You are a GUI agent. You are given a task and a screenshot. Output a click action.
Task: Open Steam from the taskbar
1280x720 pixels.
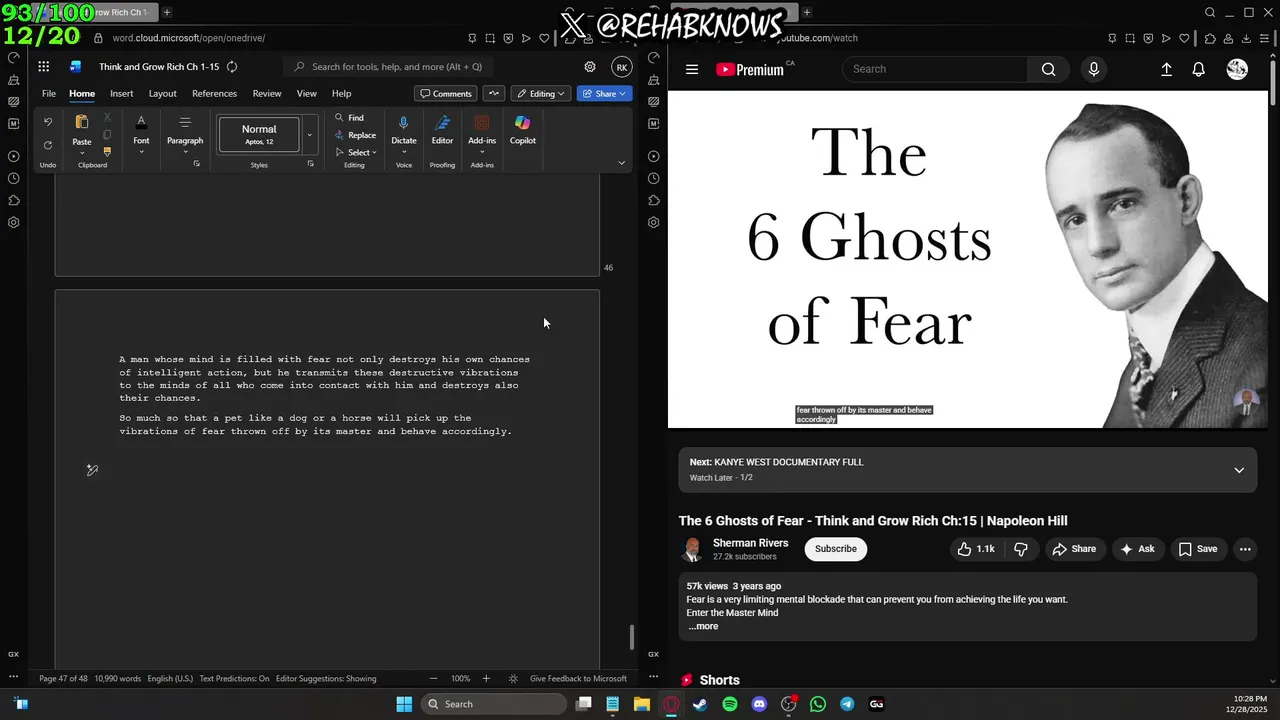coord(700,704)
